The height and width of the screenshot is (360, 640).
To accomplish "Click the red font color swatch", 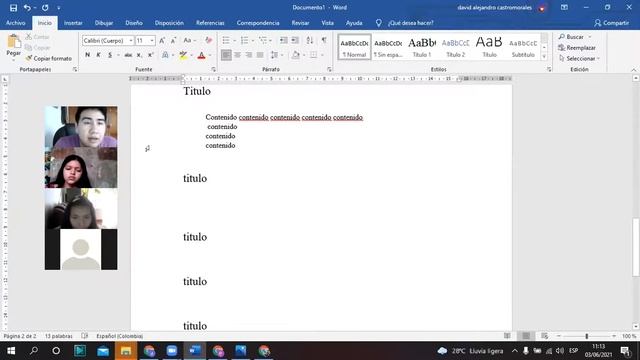I will [201, 55].
